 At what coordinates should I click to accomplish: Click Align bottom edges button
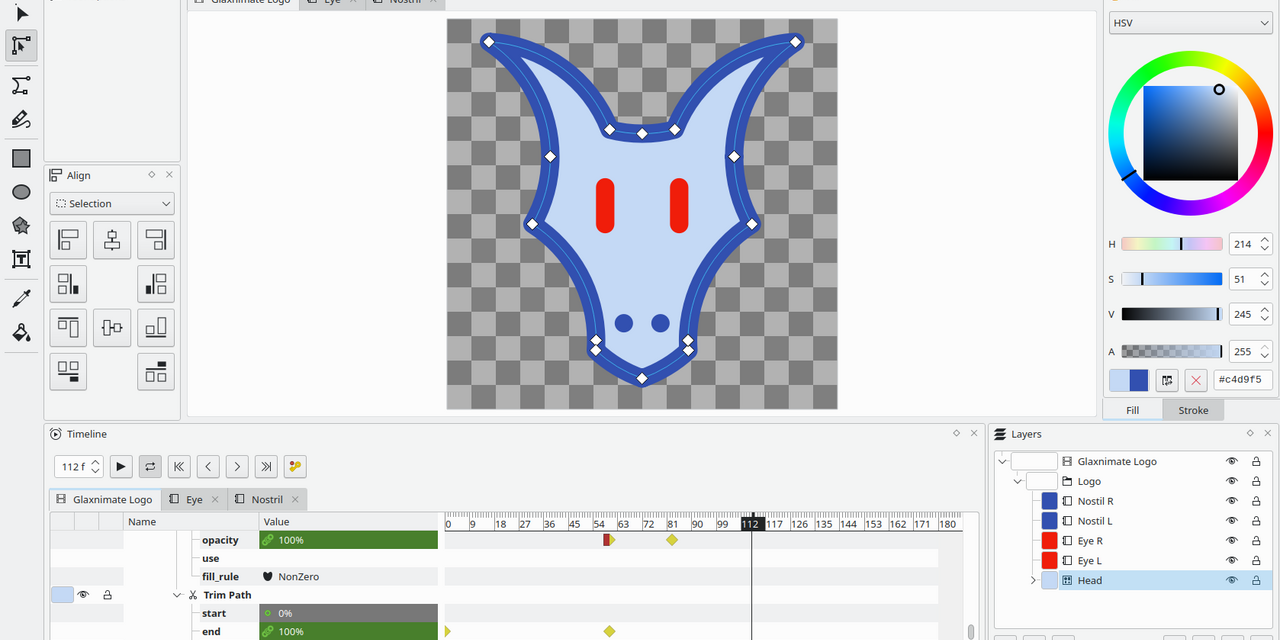[x=156, y=328]
